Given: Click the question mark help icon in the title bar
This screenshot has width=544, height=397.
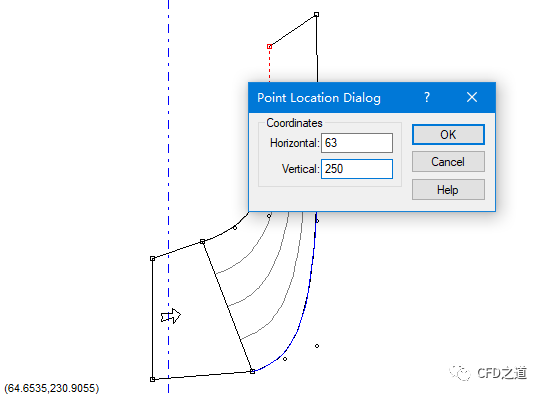Looking at the screenshot, I should click(427, 97).
